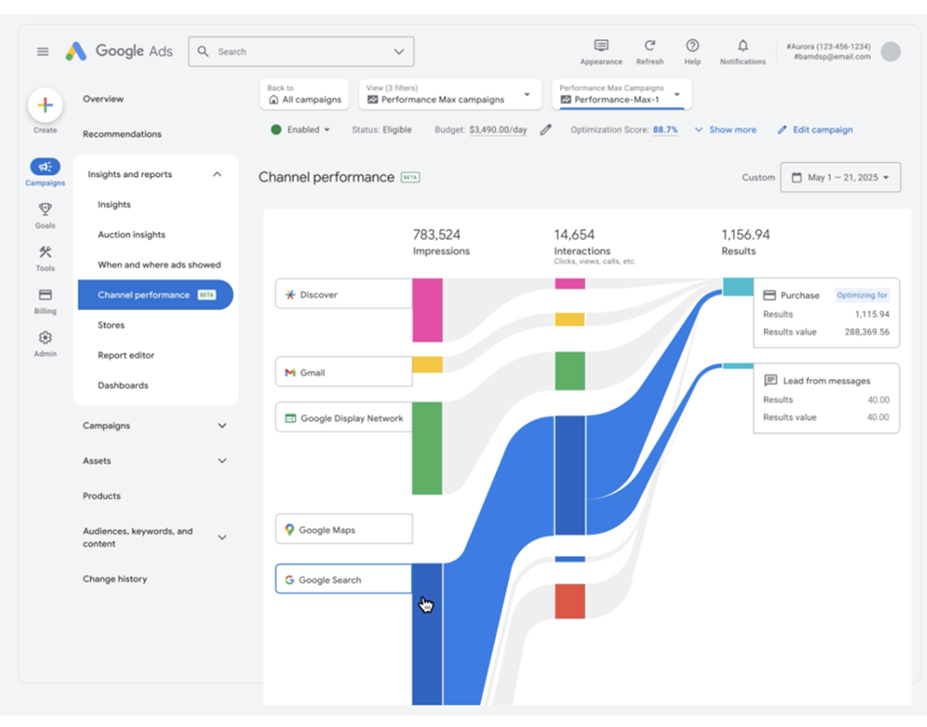Open Recommendations page
Screen dimensions: 927x727
pyautogui.click(x=122, y=134)
